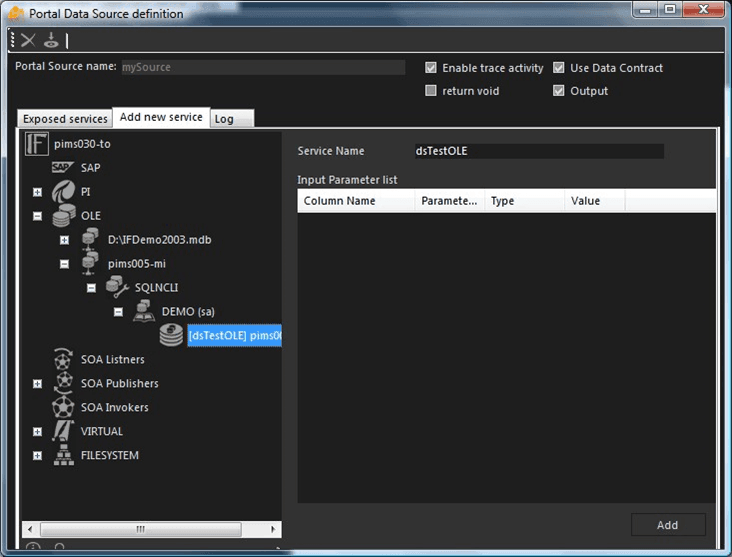The image size is (732, 557).
Task: Click the tree horizontal scrollbar thumb
Action: [x=141, y=529]
